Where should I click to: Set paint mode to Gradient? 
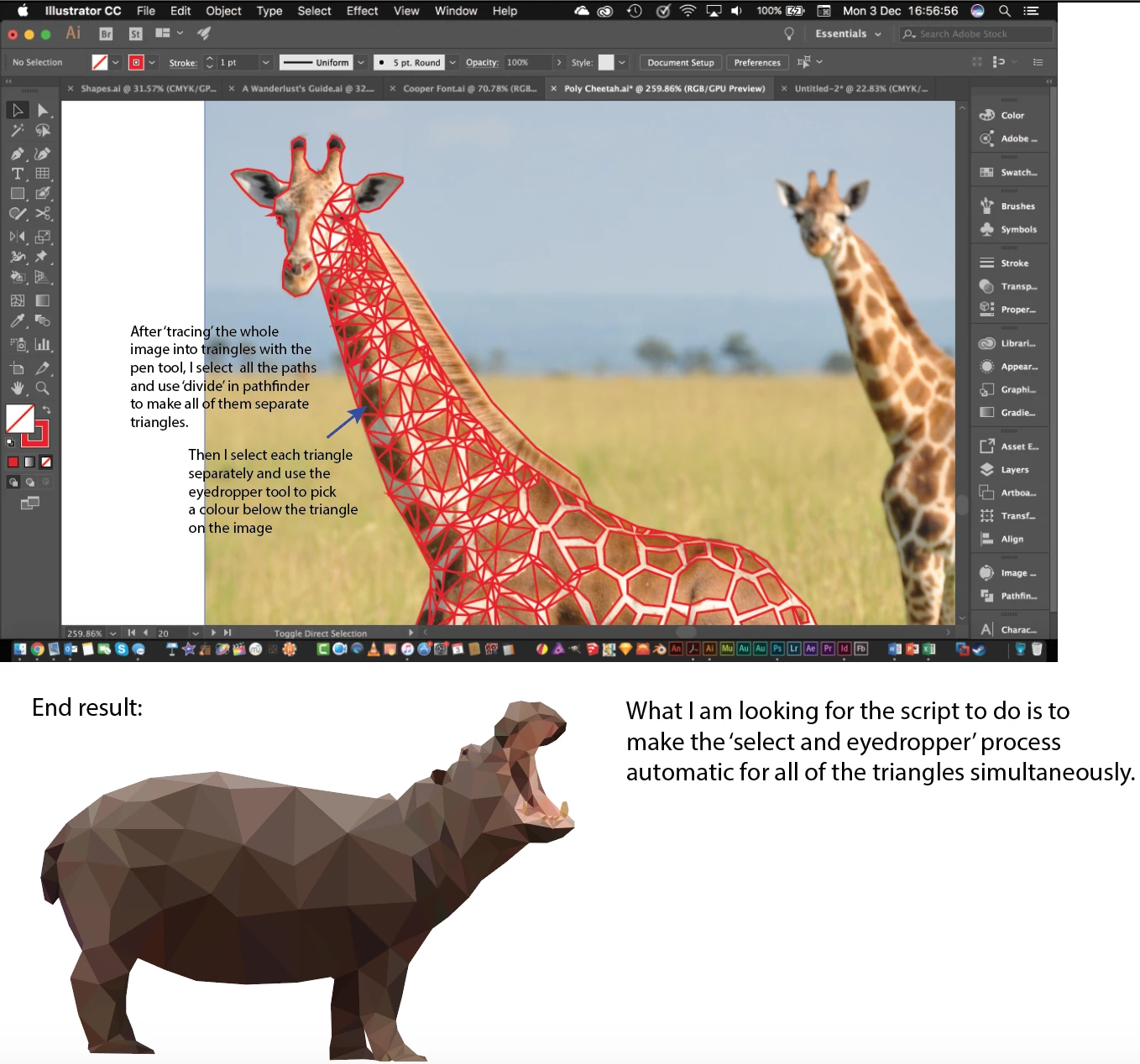click(x=29, y=462)
